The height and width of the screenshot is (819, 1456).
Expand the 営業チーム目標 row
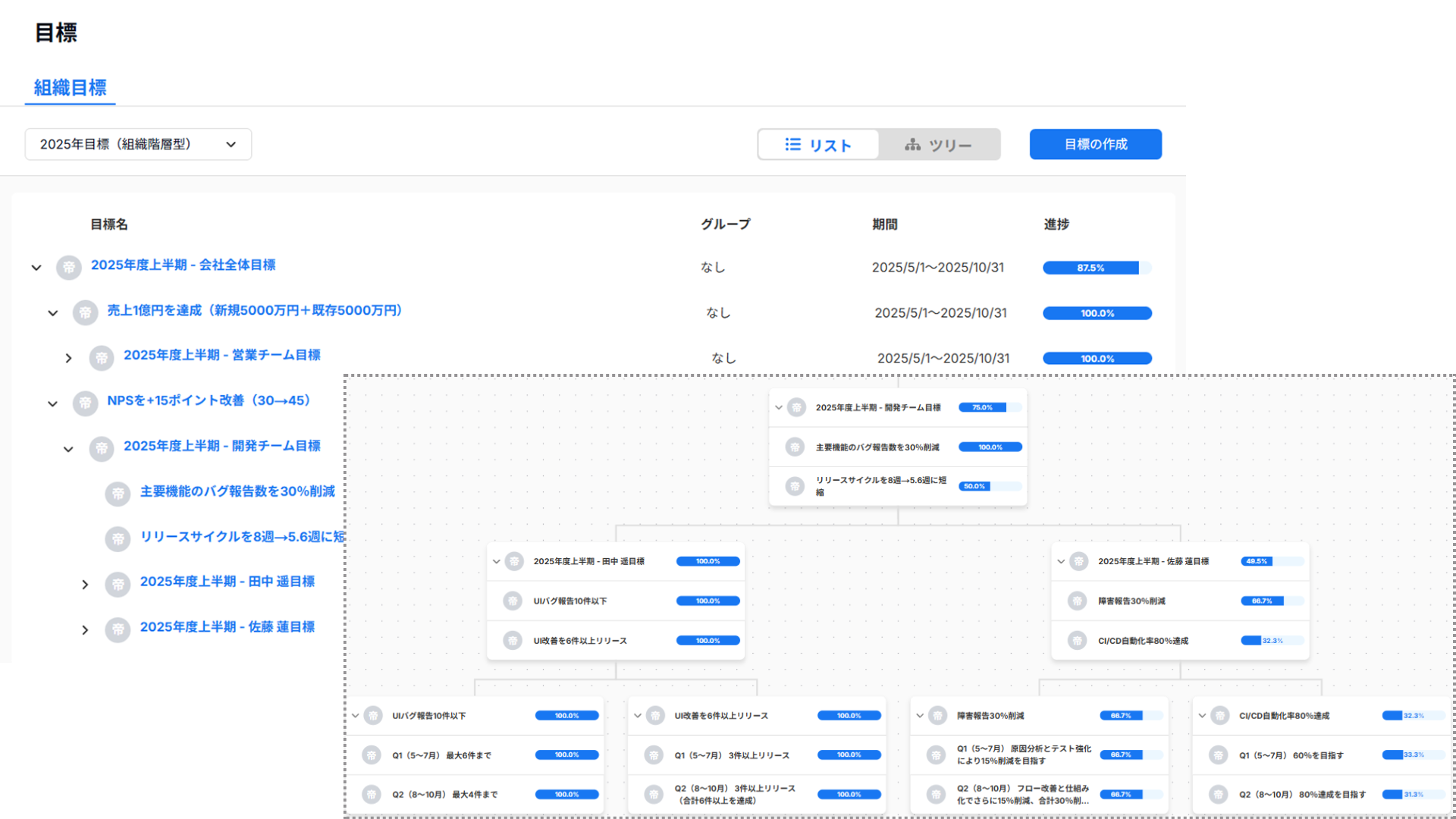click(x=68, y=358)
